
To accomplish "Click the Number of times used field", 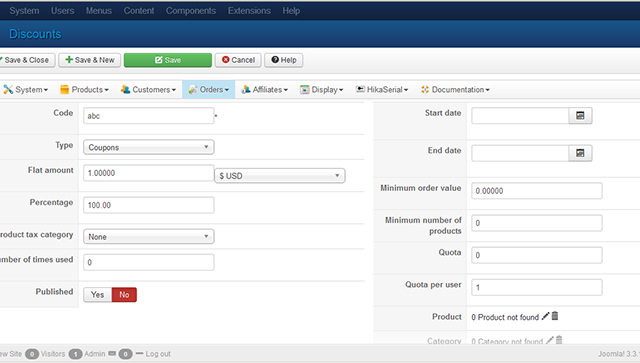I will [x=149, y=262].
